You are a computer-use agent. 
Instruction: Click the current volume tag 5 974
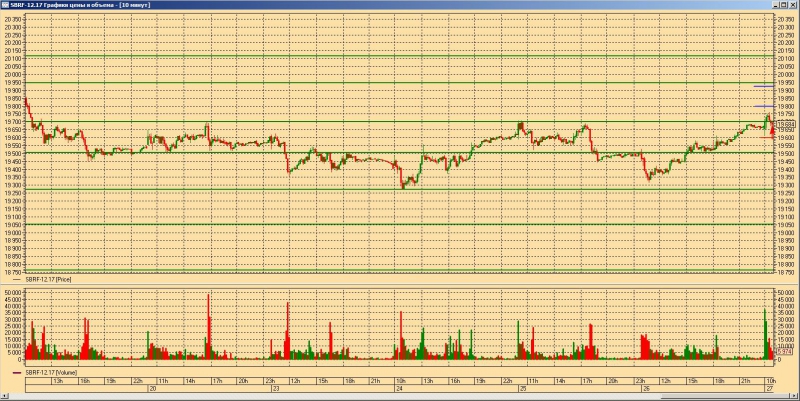[784, 352]
